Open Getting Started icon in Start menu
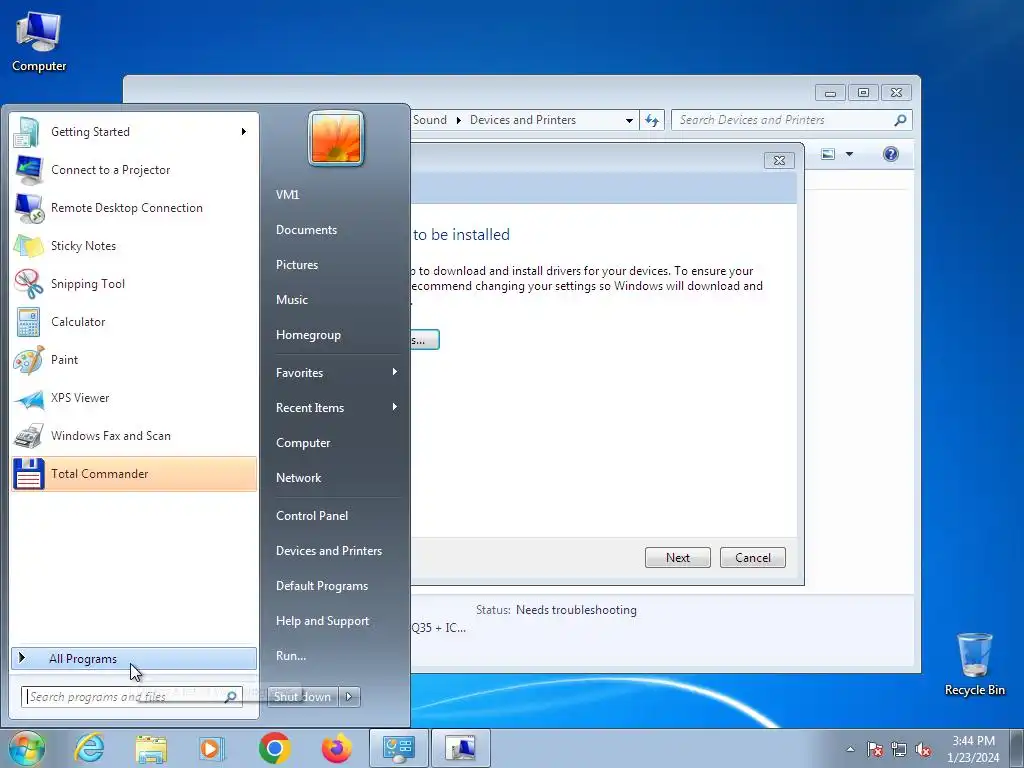Viewport: 1024px width, 768px height. click(x=28, y=132)
